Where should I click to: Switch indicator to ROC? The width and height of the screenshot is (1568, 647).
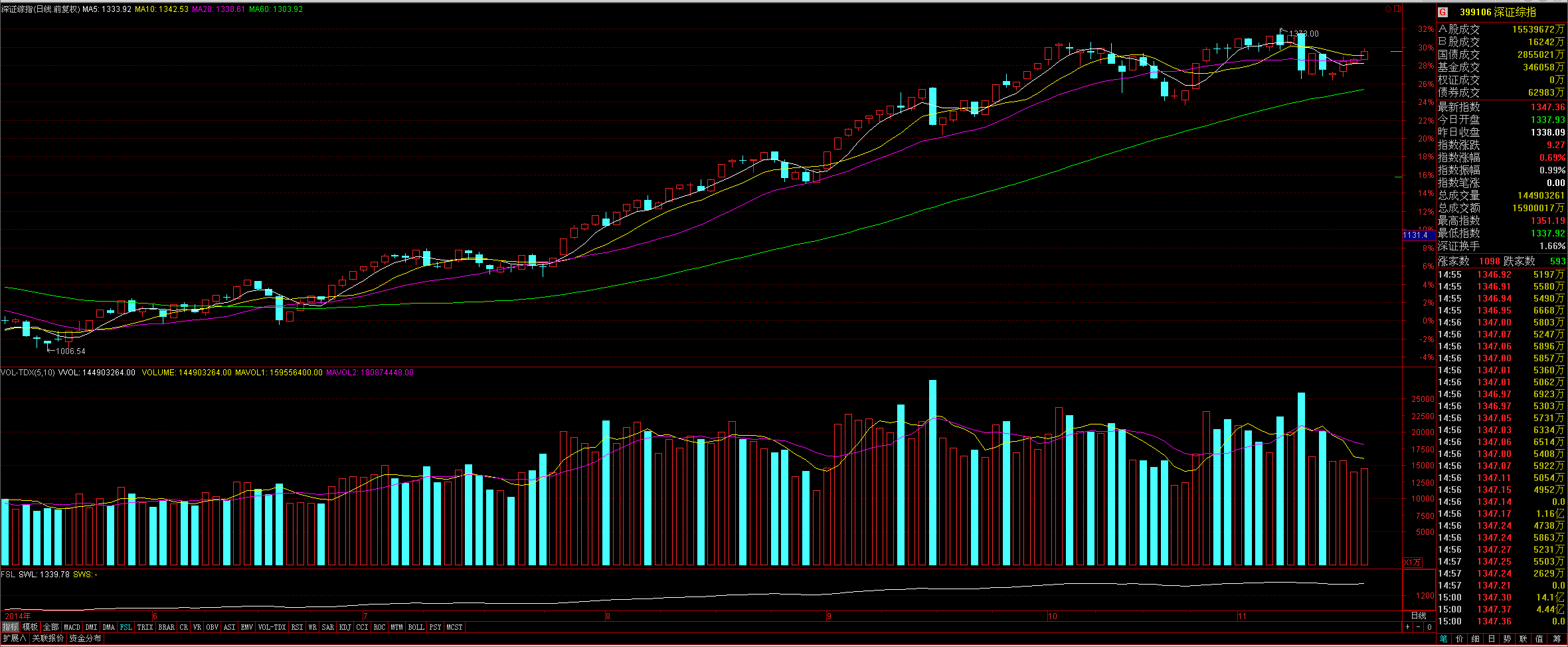[x=380, y=627]
